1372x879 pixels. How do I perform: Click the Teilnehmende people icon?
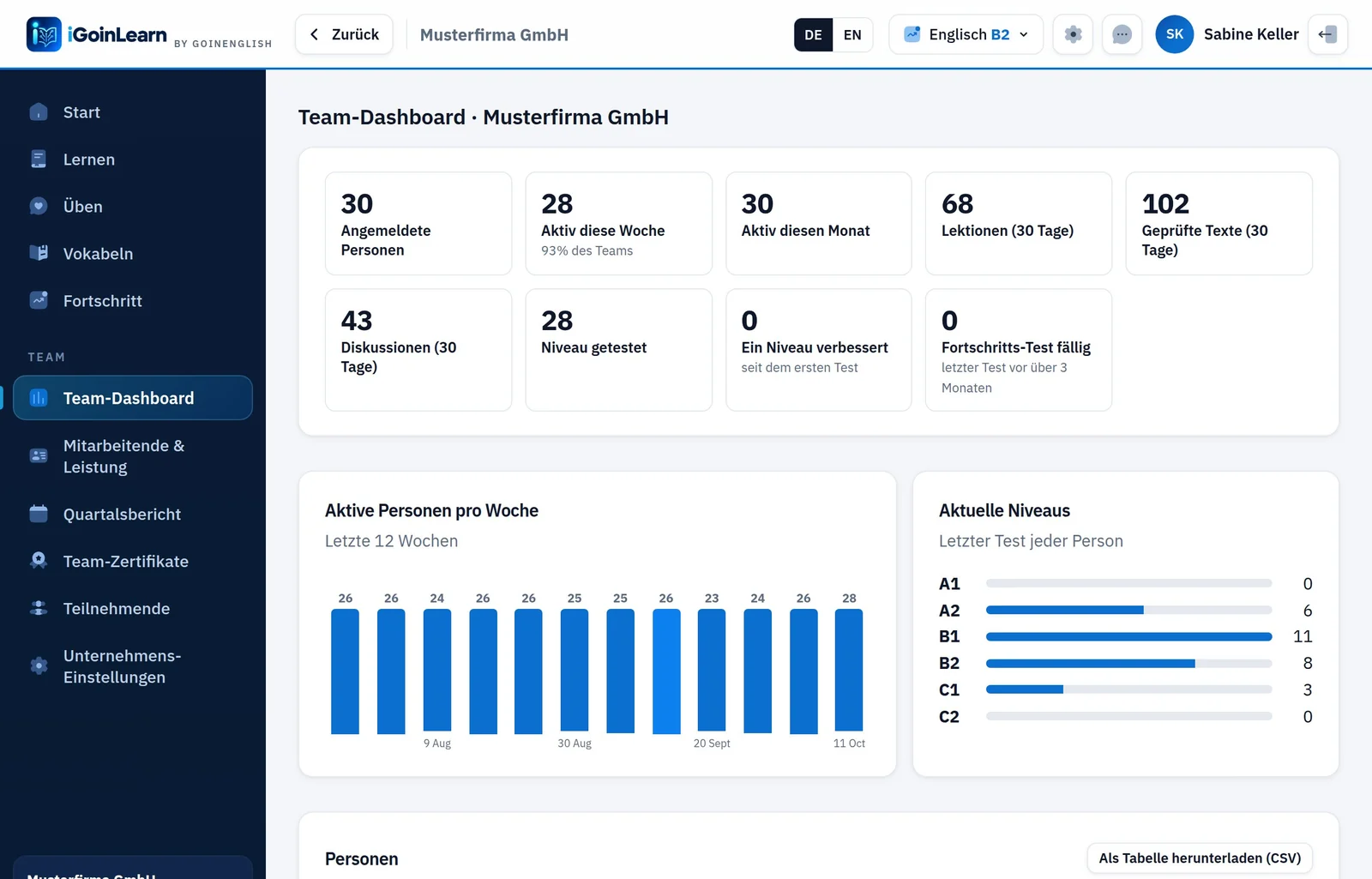pos(39,608)
